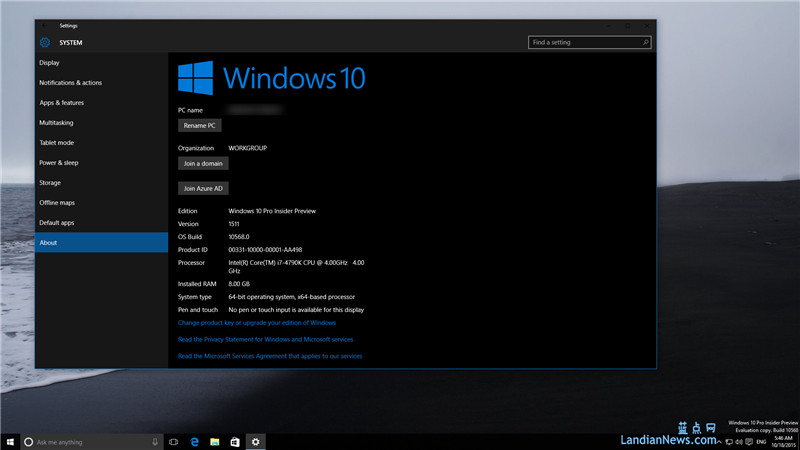Open the Storage page

[102, 183]
